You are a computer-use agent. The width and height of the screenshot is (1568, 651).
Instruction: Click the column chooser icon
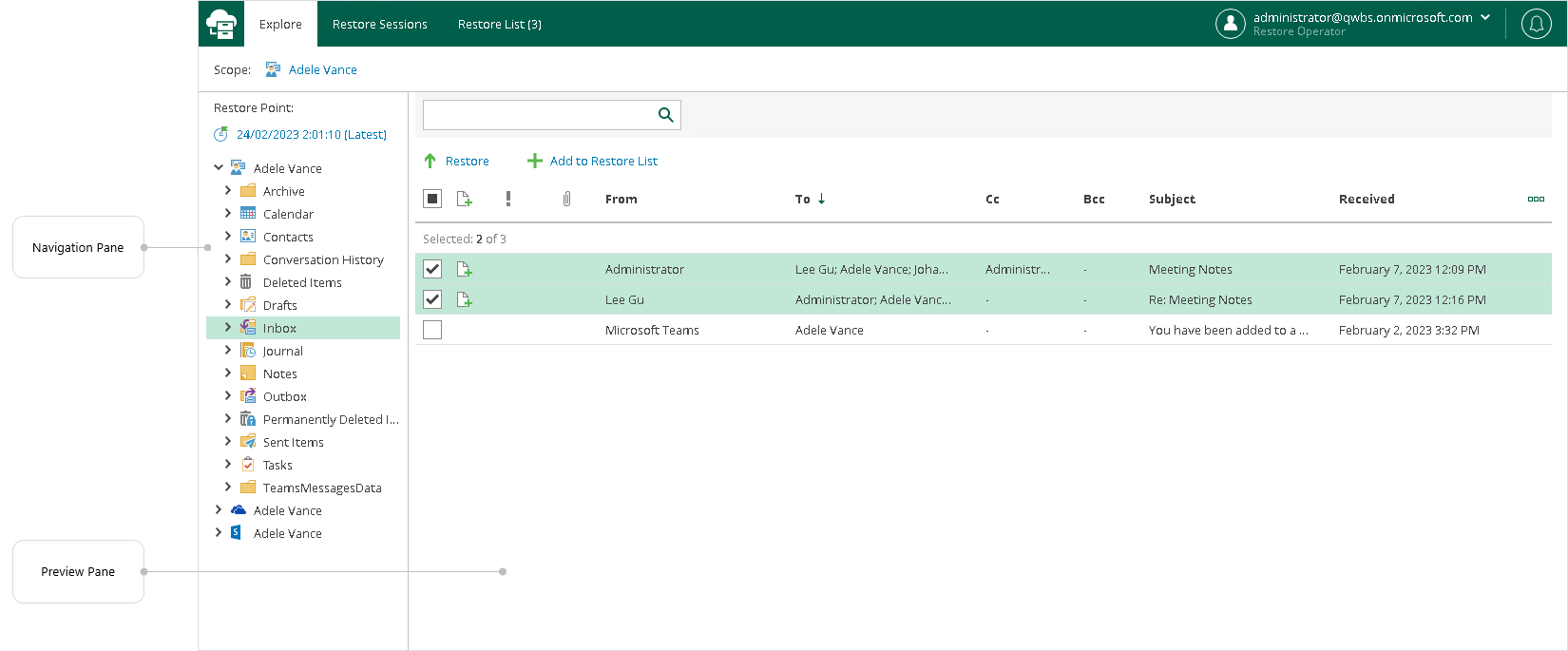(x=1536, y=199)
